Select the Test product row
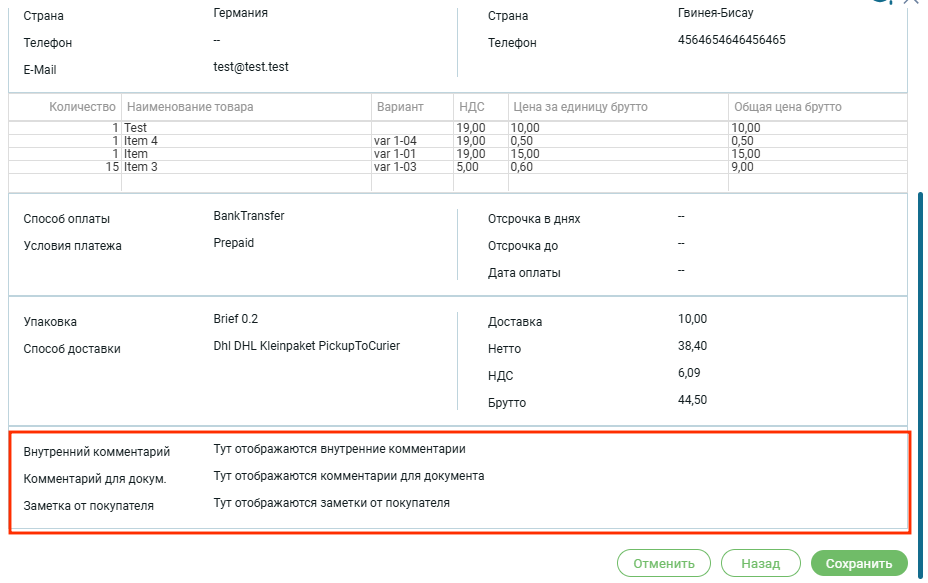928x583 pixels. (136, 128)
